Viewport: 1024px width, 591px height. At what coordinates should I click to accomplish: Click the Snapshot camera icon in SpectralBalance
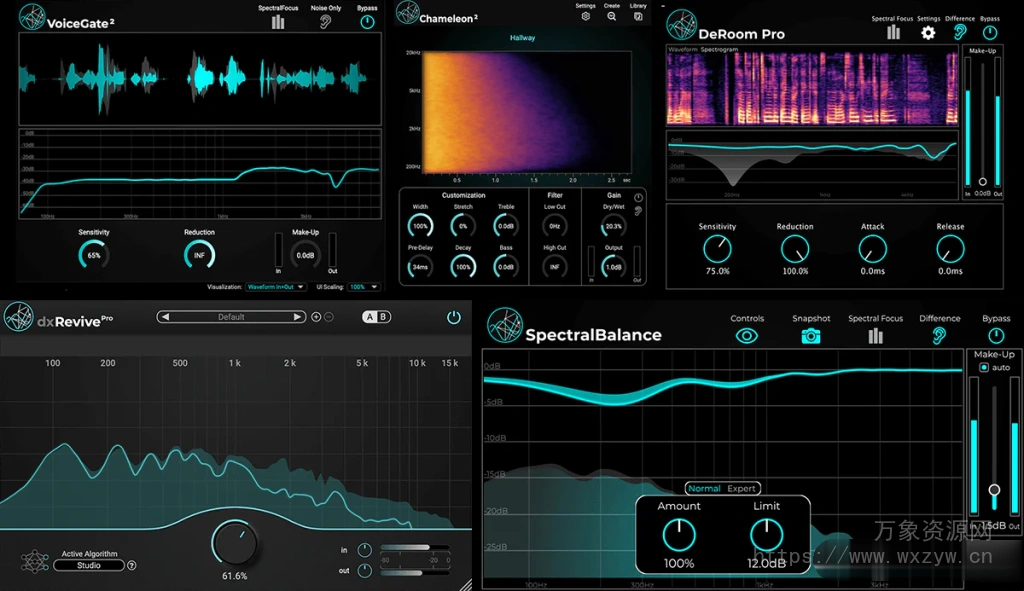point(810,336)
